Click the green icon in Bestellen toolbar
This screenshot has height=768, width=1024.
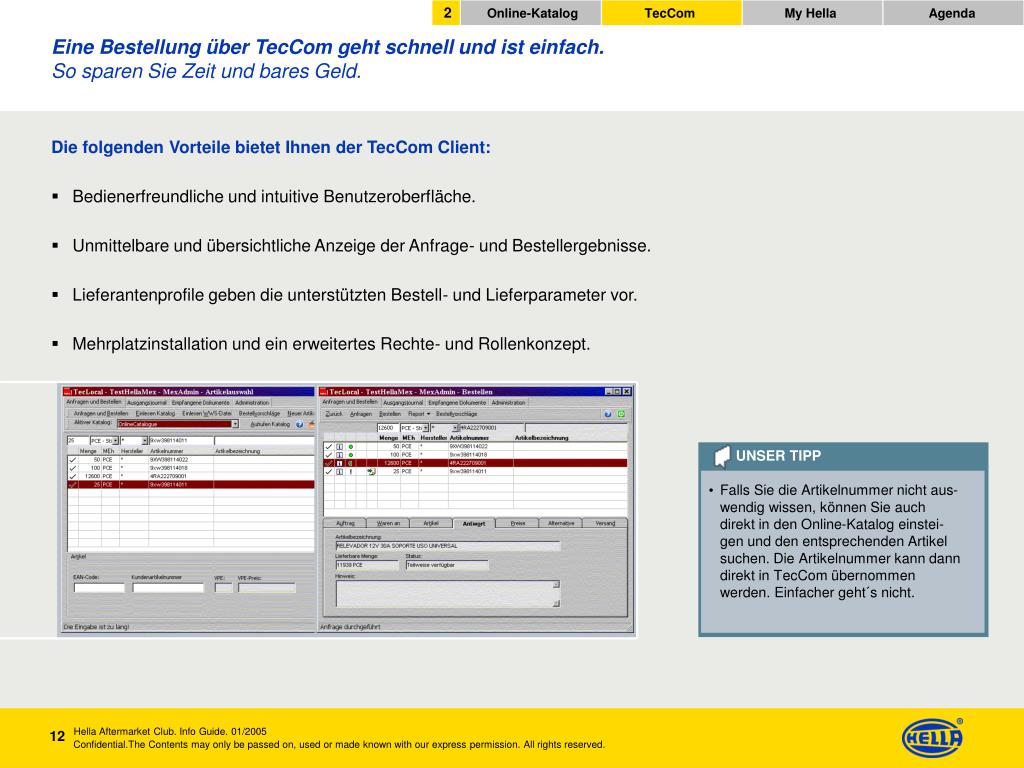pyautogui.click(x=621, y=414)
